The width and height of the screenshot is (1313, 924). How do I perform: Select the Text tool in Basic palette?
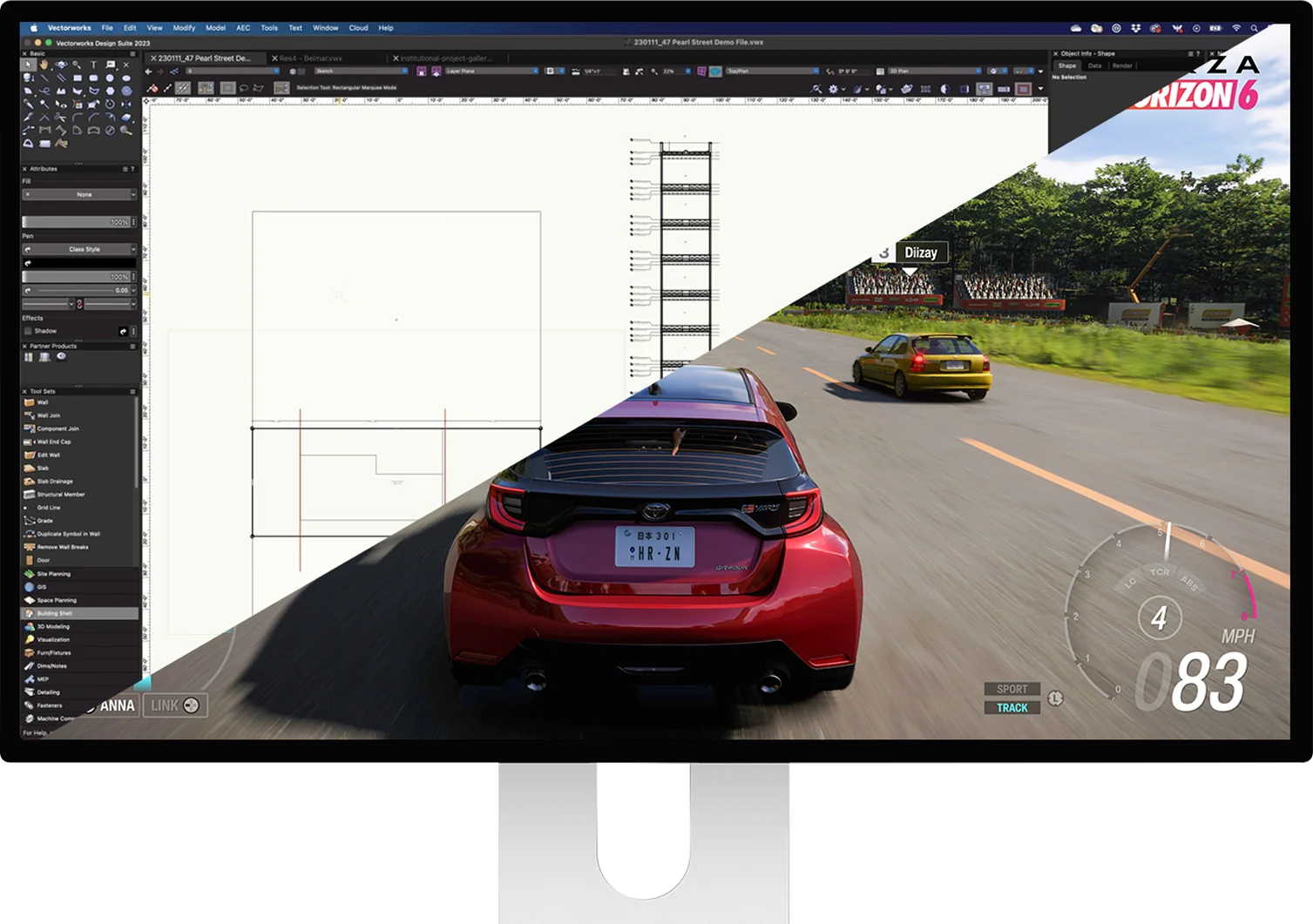coord(93,64)
